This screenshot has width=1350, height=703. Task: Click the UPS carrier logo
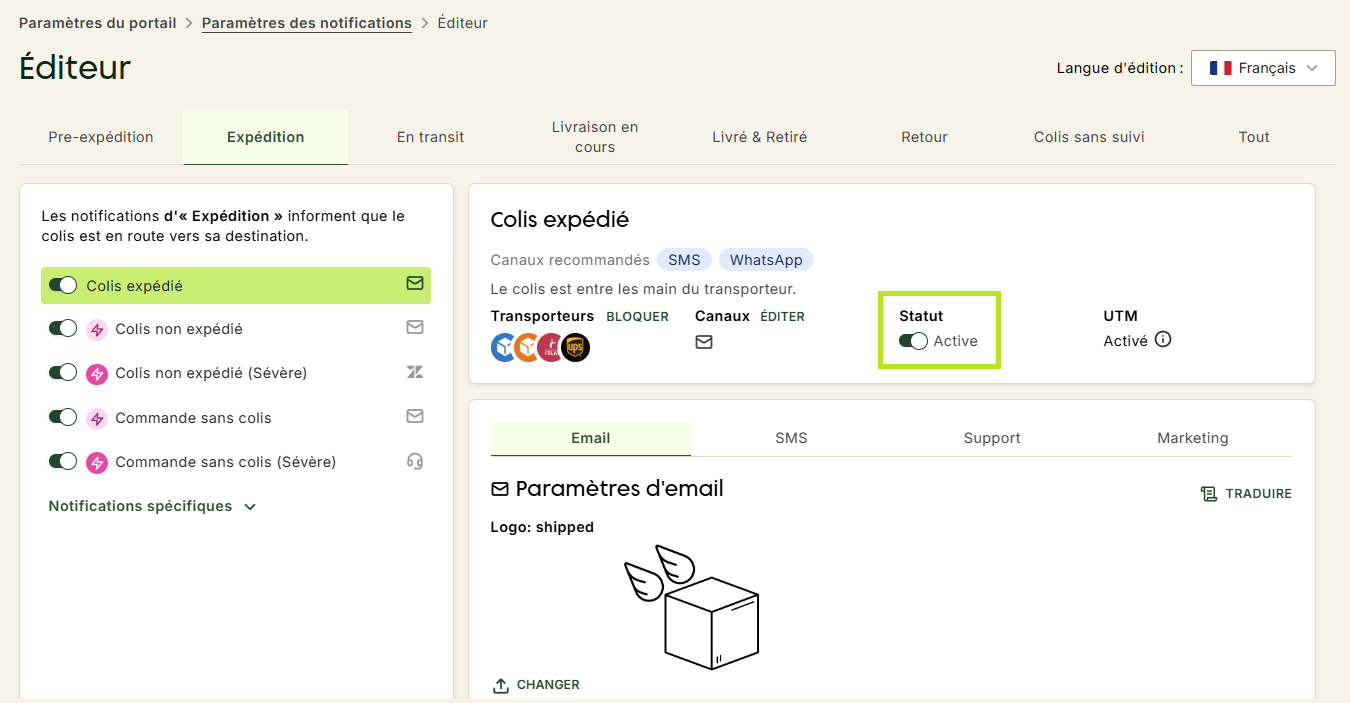(575, 347)
